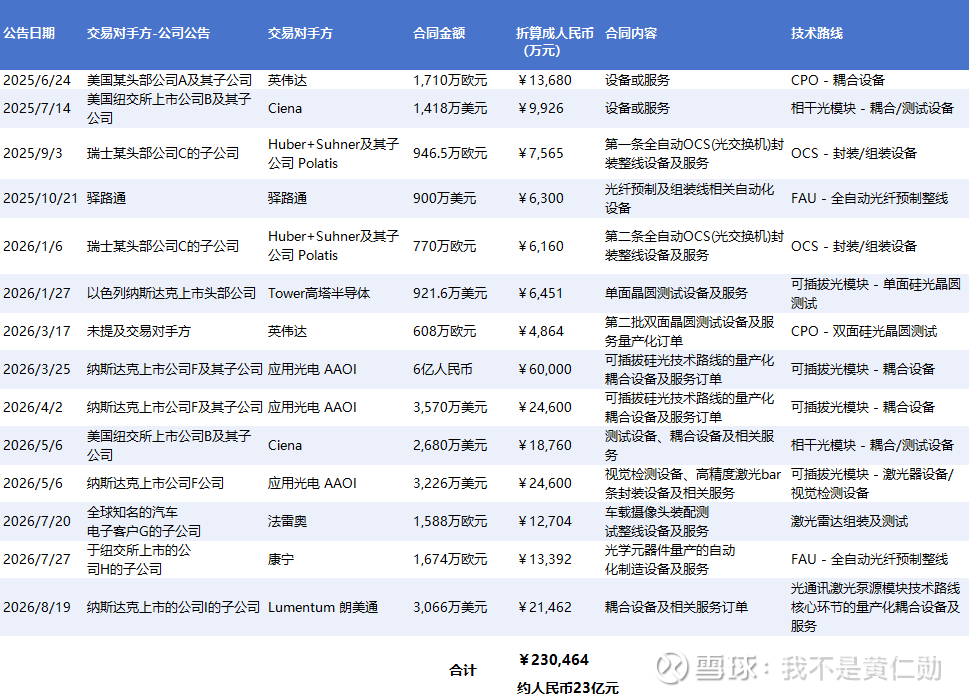Click the 折算成人民币(万元) column header
Image resolution: width=970 pixels, height=698 pixels.
pyautogui.click(x=554, y=42)
